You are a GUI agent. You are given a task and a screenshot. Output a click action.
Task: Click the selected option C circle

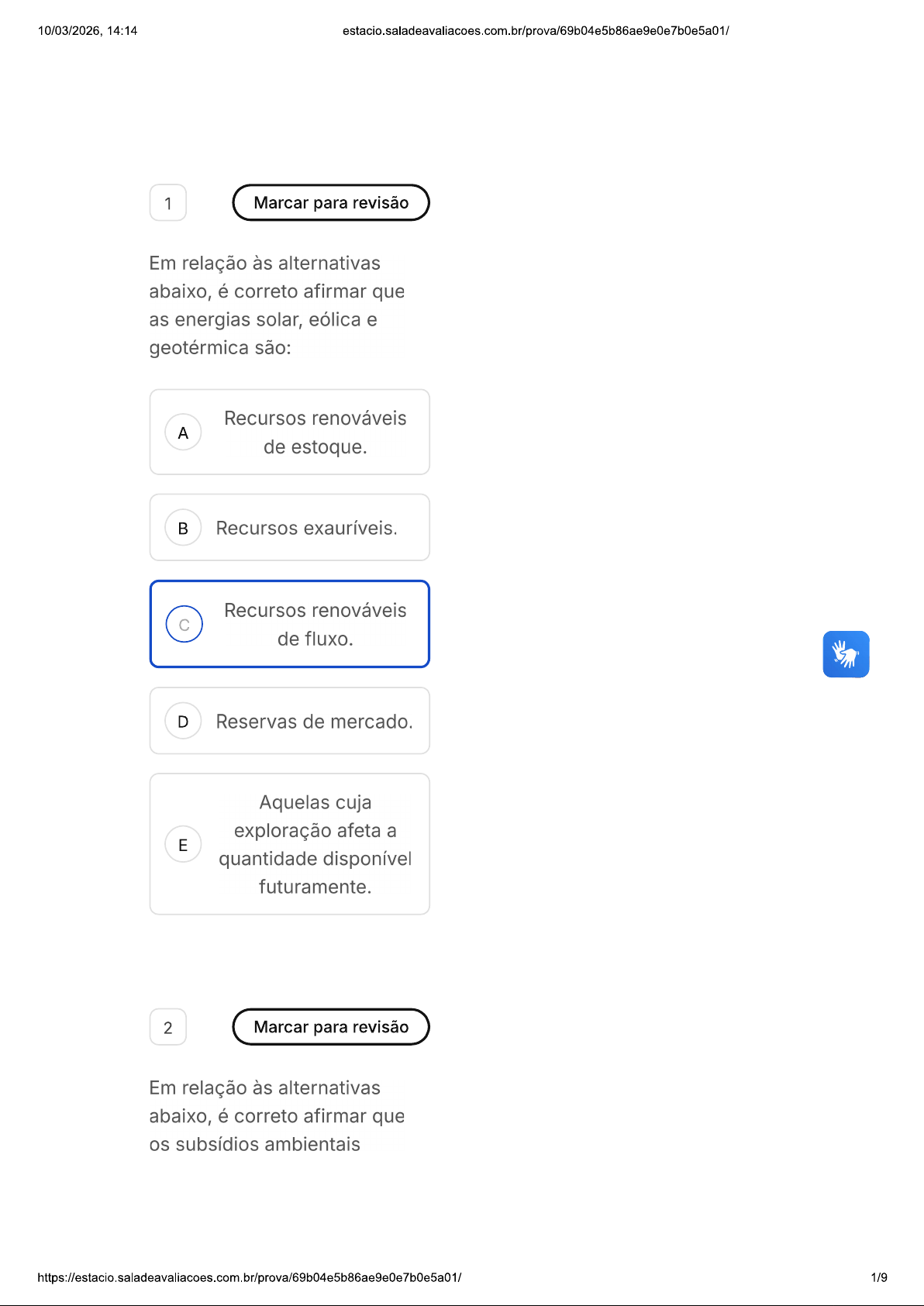tap(184, 624)
